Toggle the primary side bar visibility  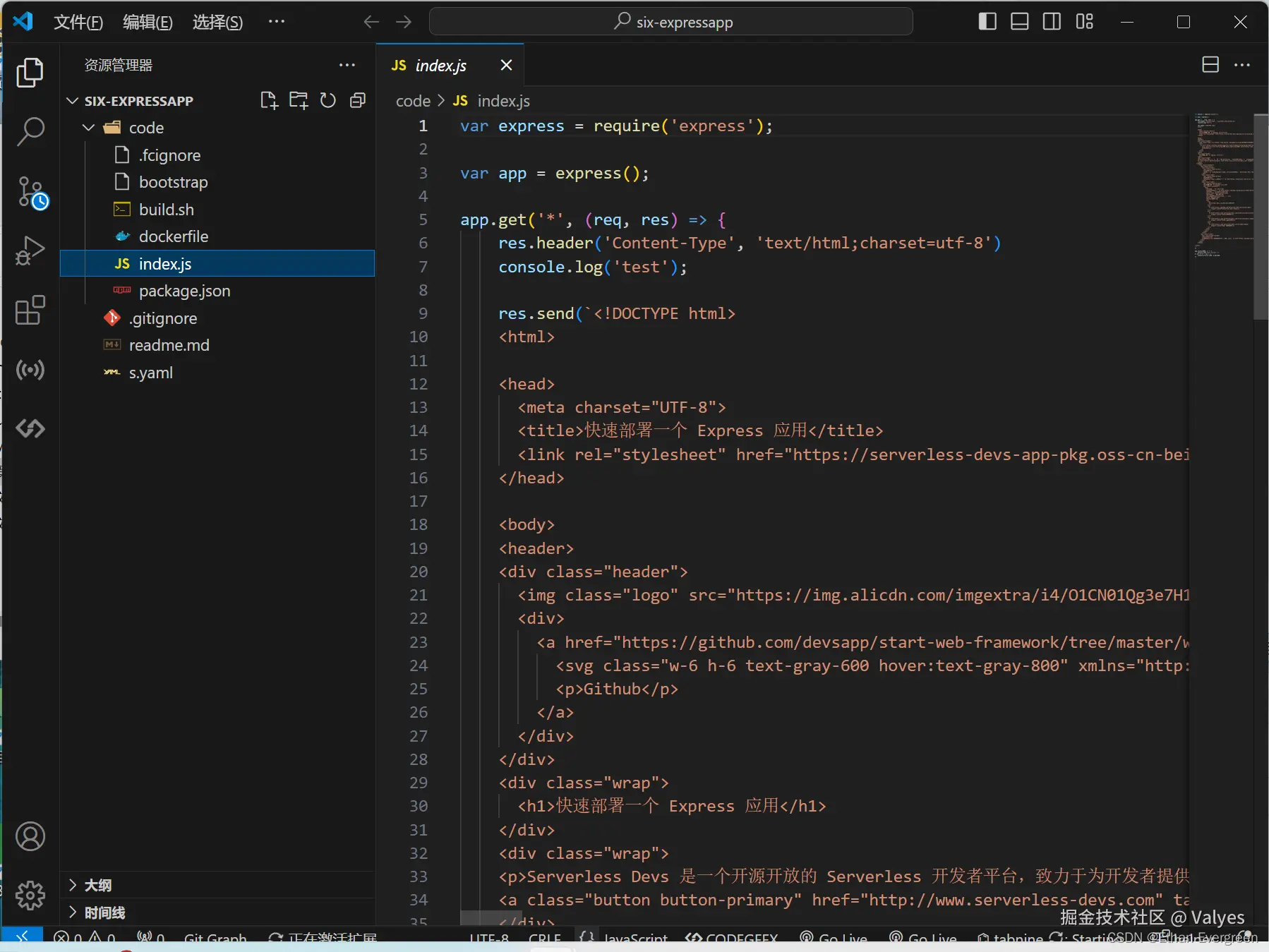987,22
